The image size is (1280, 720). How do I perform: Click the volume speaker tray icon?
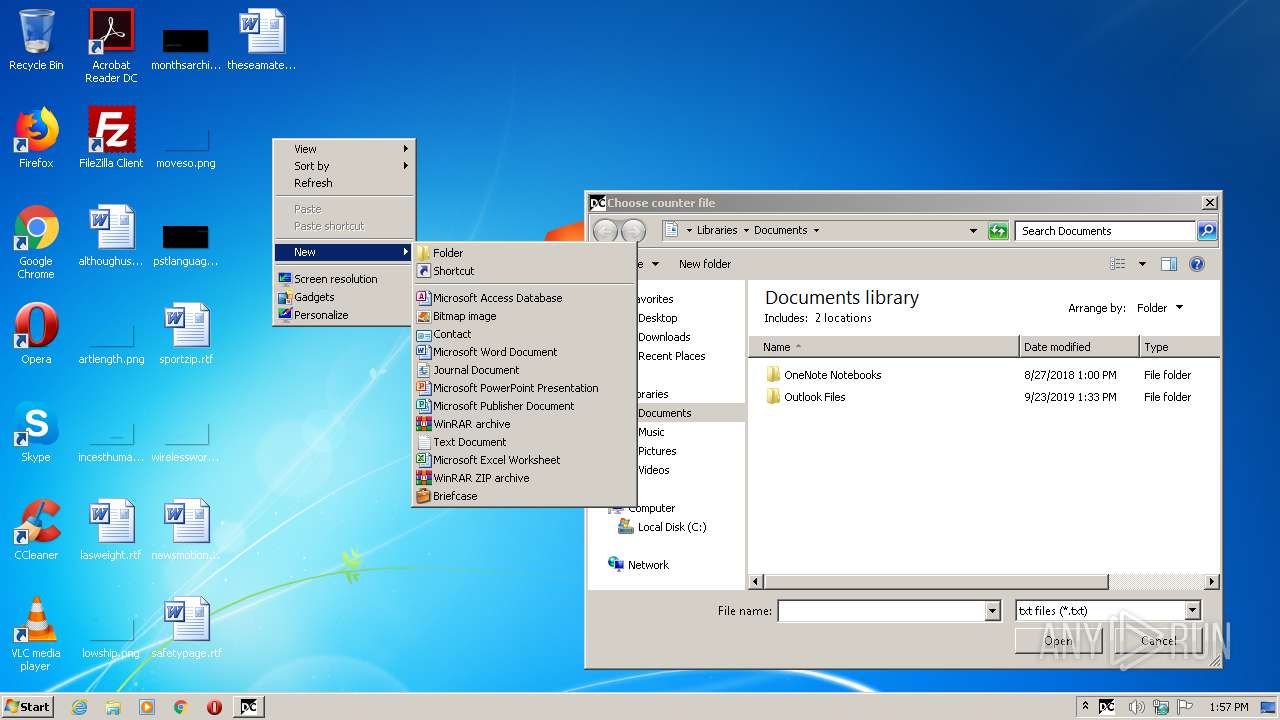(1136, 707)
